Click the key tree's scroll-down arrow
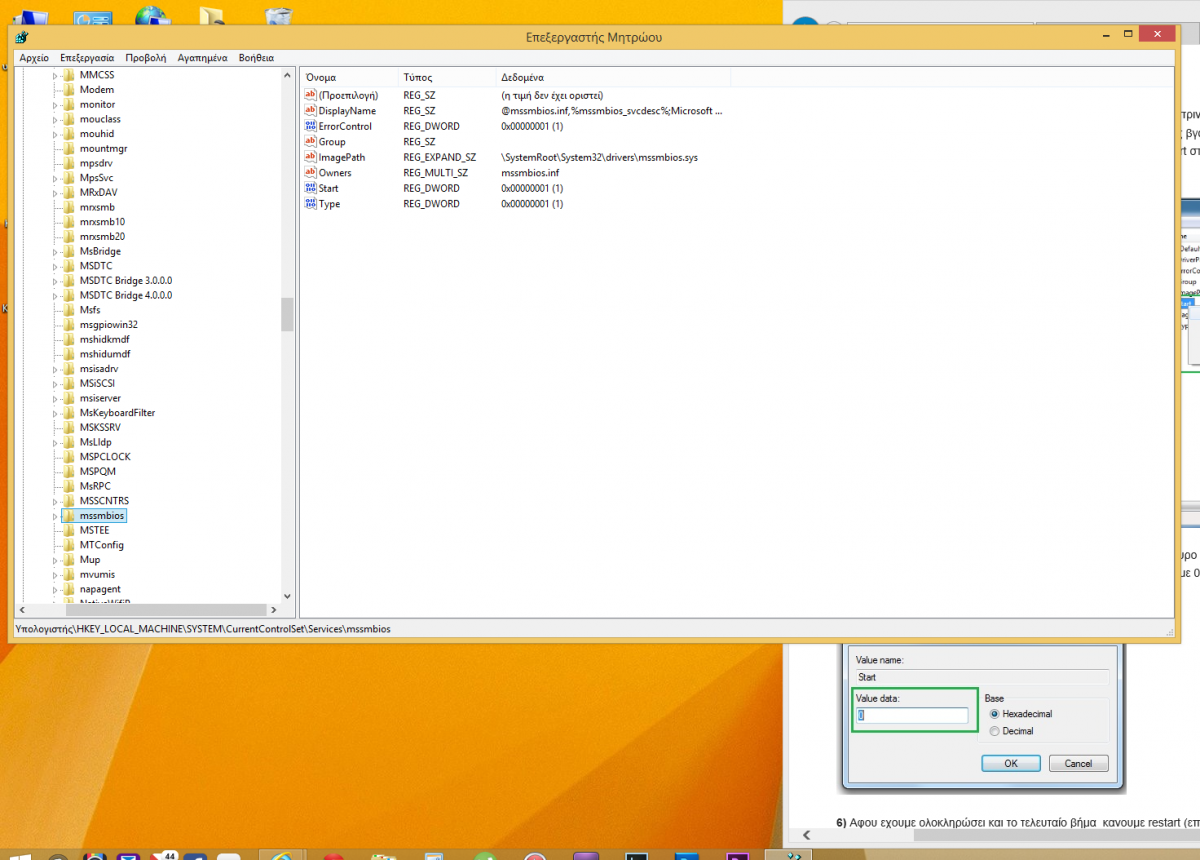Image resolution: width=1200 pixels, height=860 pixels. [287, 596]
